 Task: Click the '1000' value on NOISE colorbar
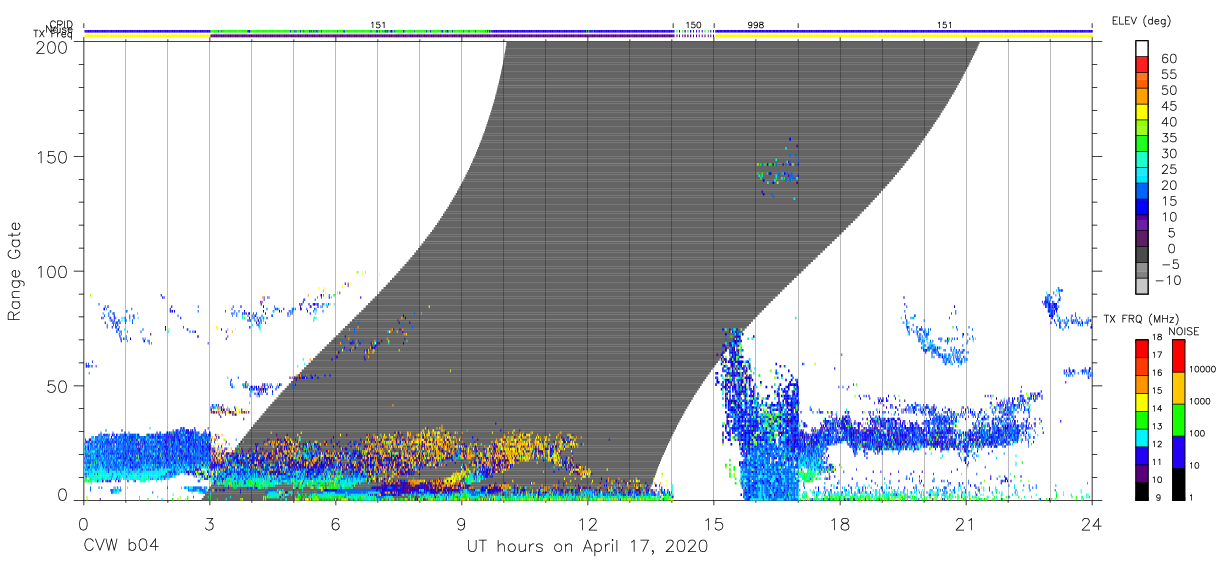point(1202,403)
